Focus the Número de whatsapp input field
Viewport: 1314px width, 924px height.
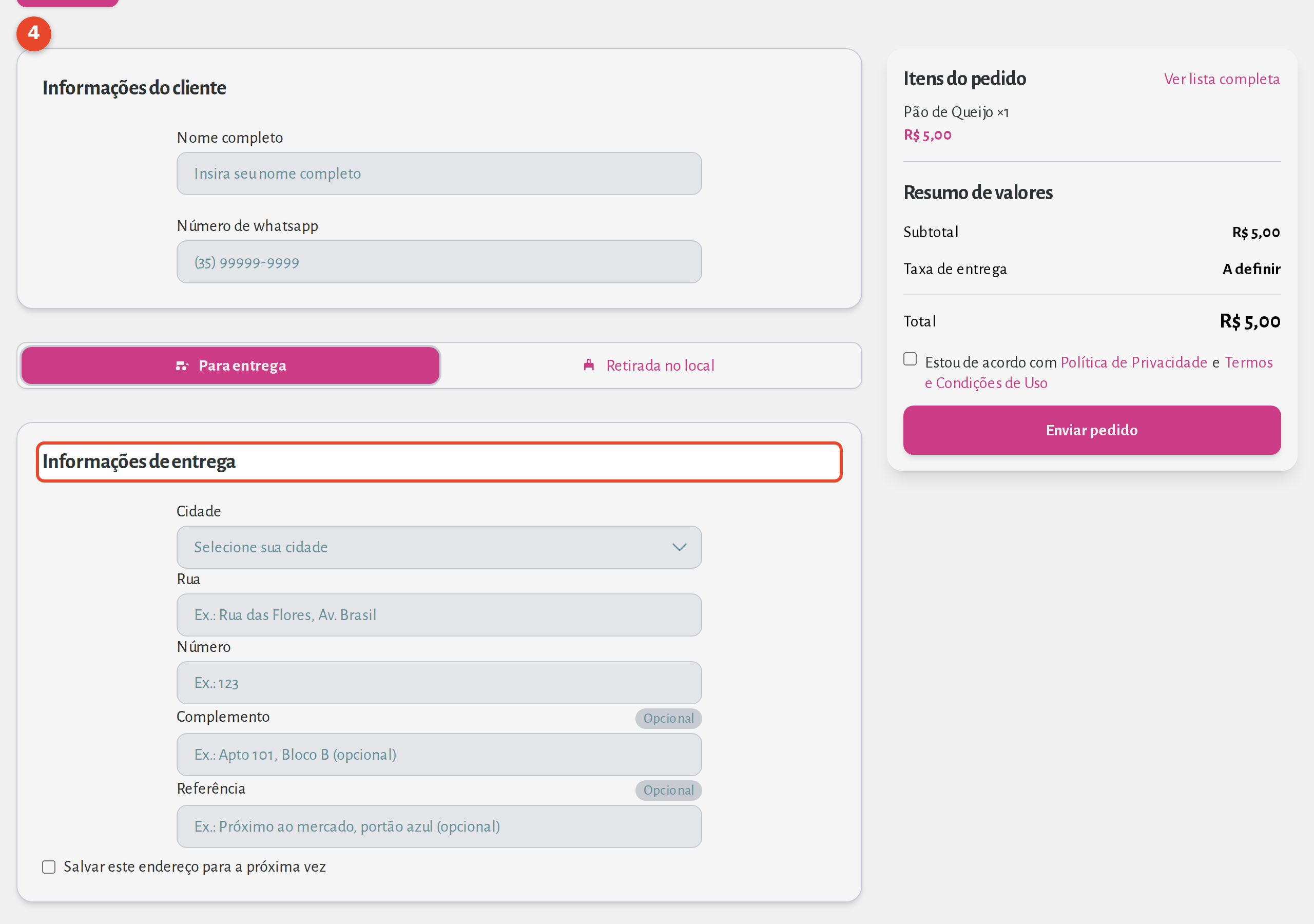439,262
